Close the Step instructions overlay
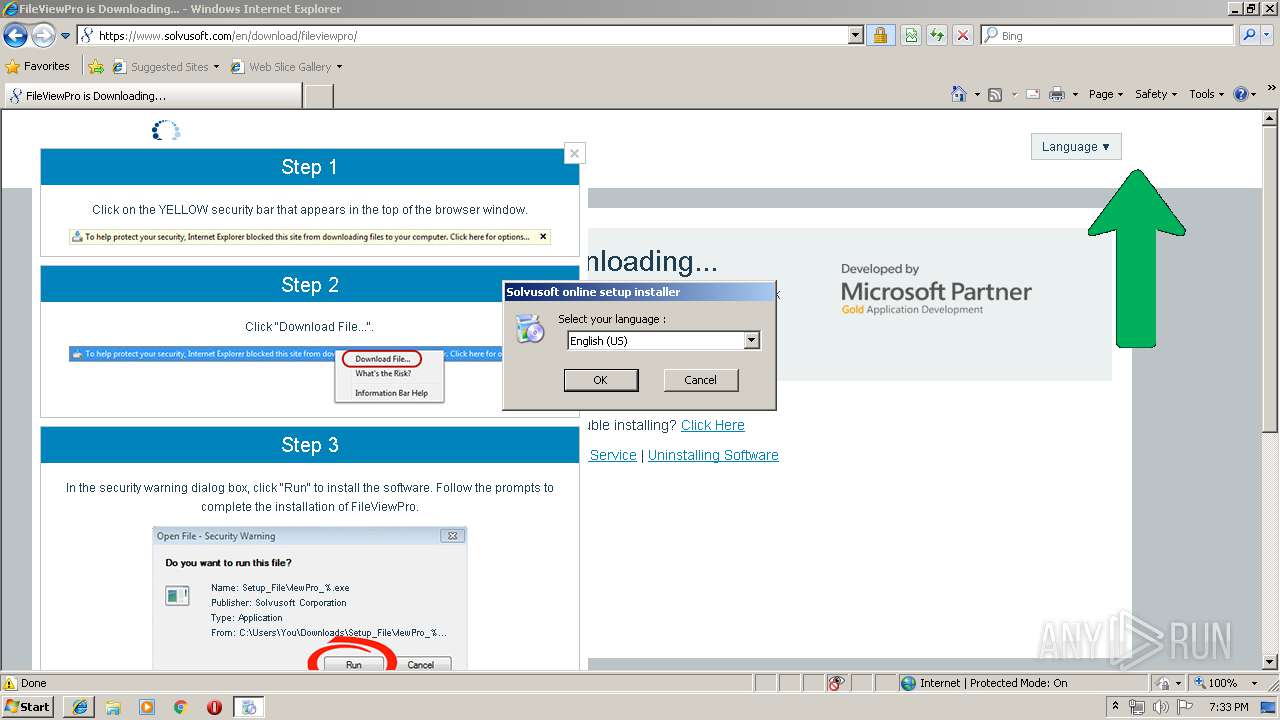1280x720 pixels. pos(574,154)
